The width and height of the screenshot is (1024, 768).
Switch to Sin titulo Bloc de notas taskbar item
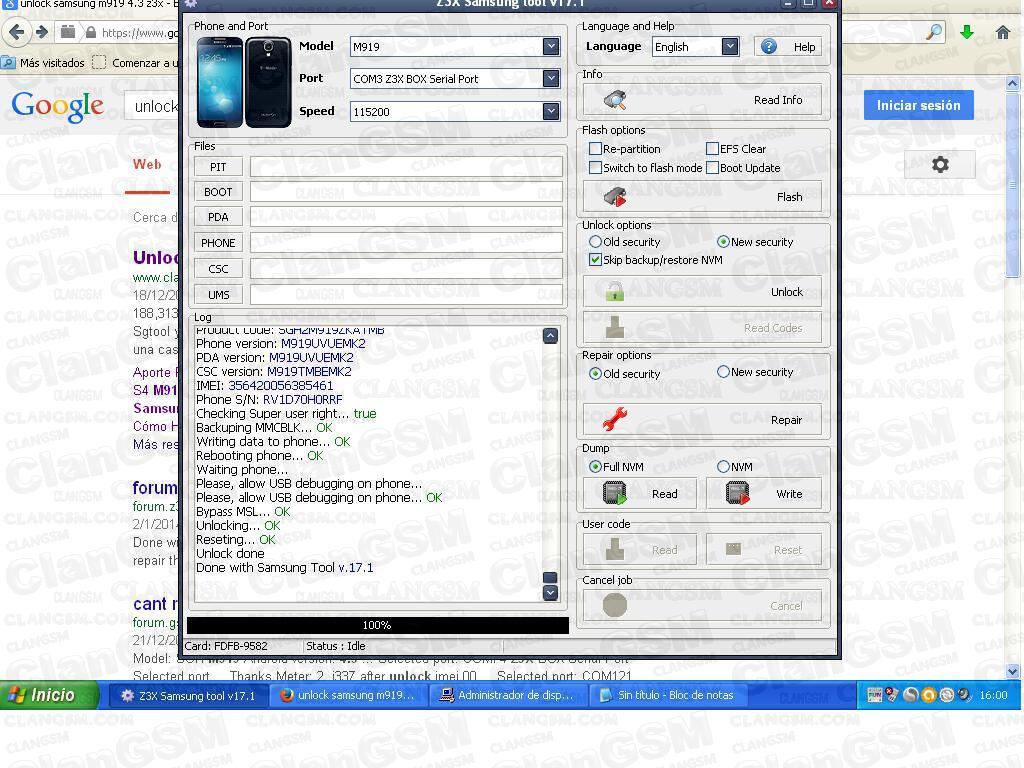point(668,696)
